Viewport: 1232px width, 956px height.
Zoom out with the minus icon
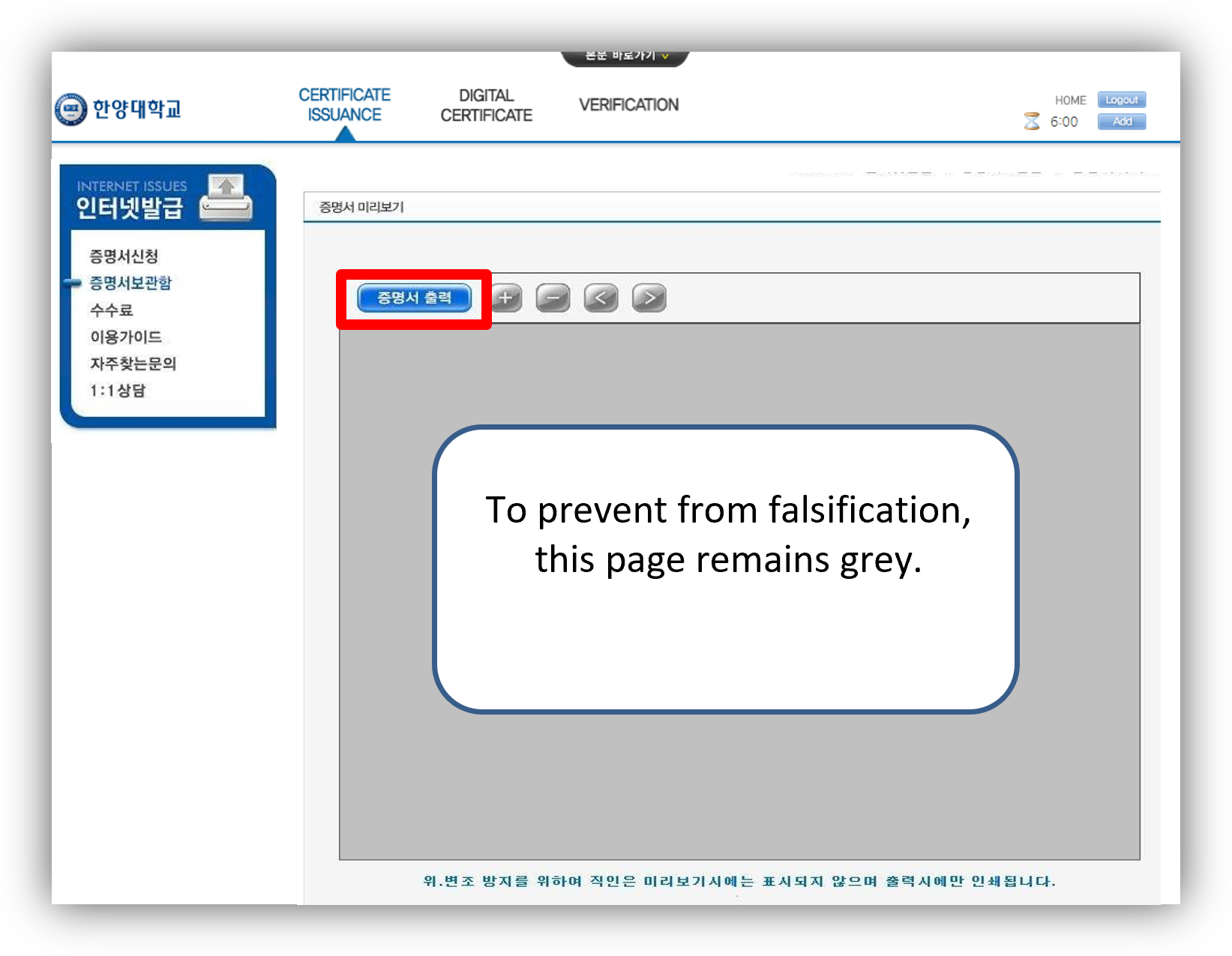[553, 298]
